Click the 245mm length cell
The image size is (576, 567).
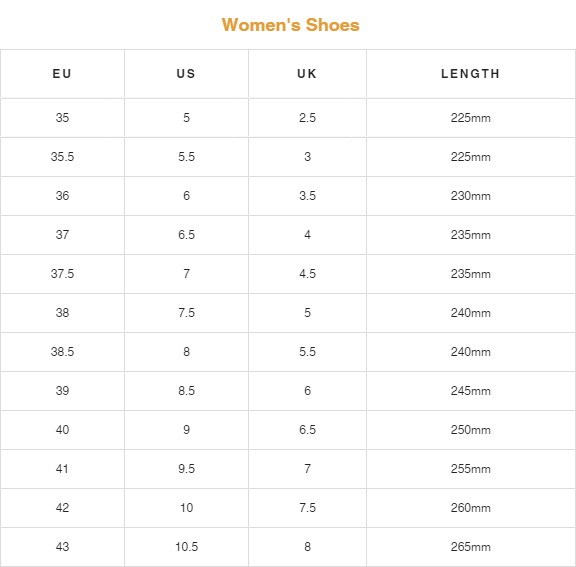471,391
